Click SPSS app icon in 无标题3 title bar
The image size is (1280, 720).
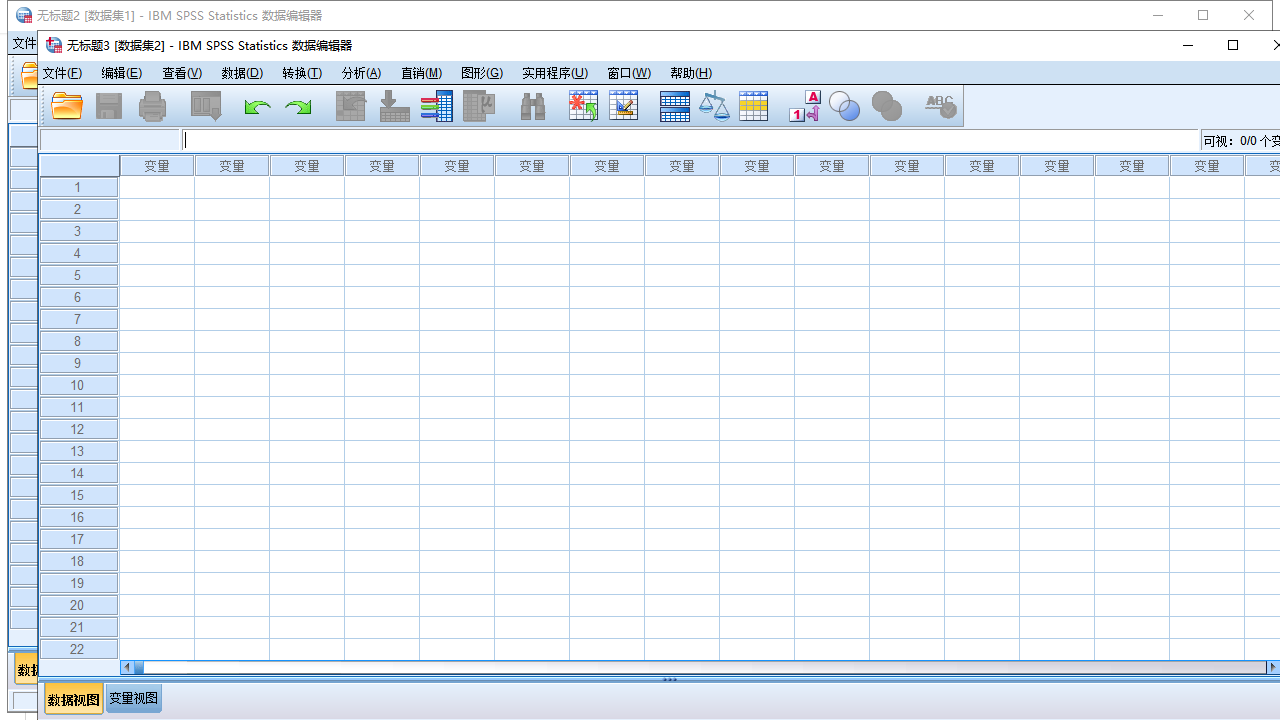point(54,45)
